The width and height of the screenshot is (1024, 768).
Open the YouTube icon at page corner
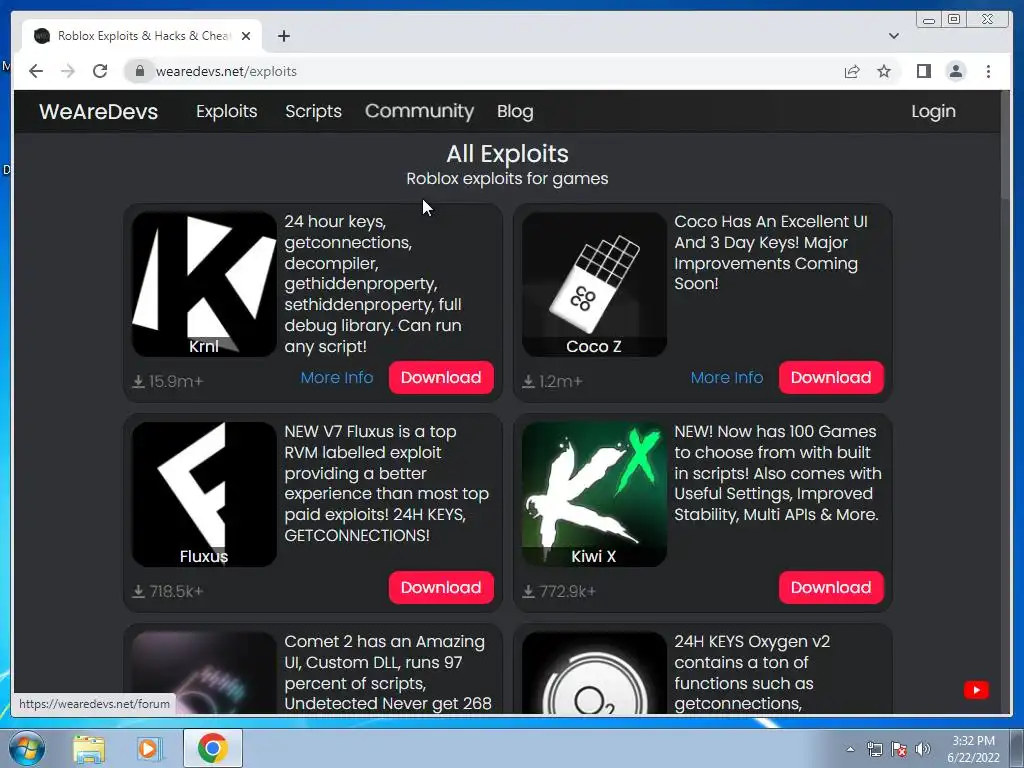point(976,690)
